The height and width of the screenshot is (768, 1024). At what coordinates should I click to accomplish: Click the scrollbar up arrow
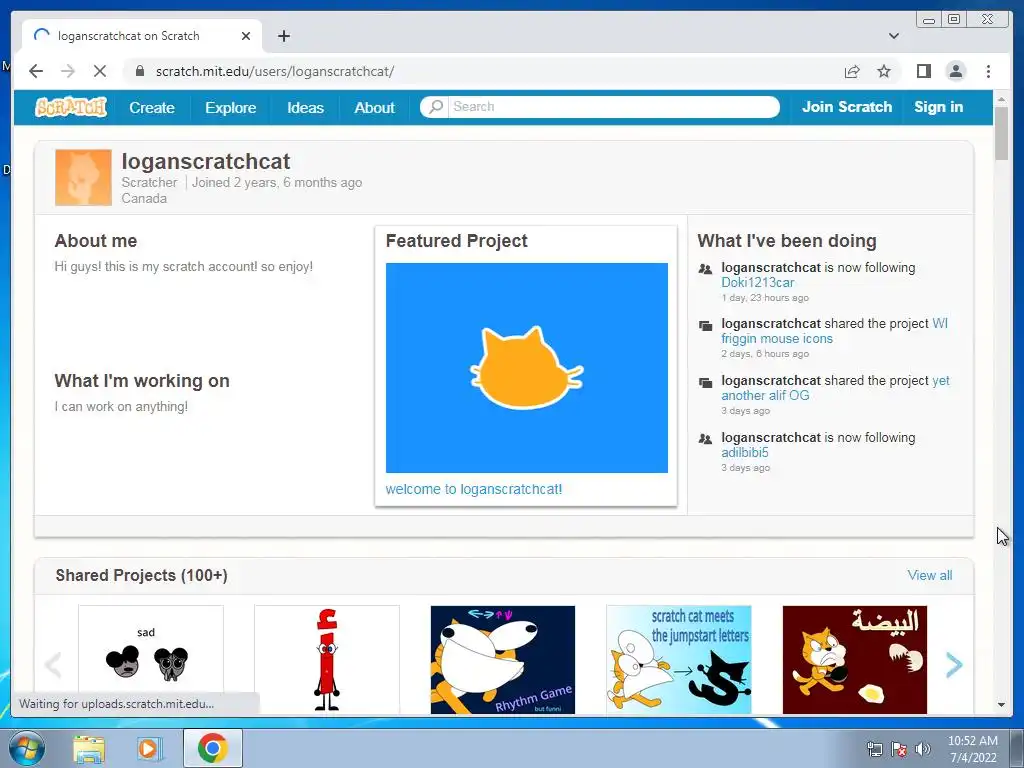1001,99
